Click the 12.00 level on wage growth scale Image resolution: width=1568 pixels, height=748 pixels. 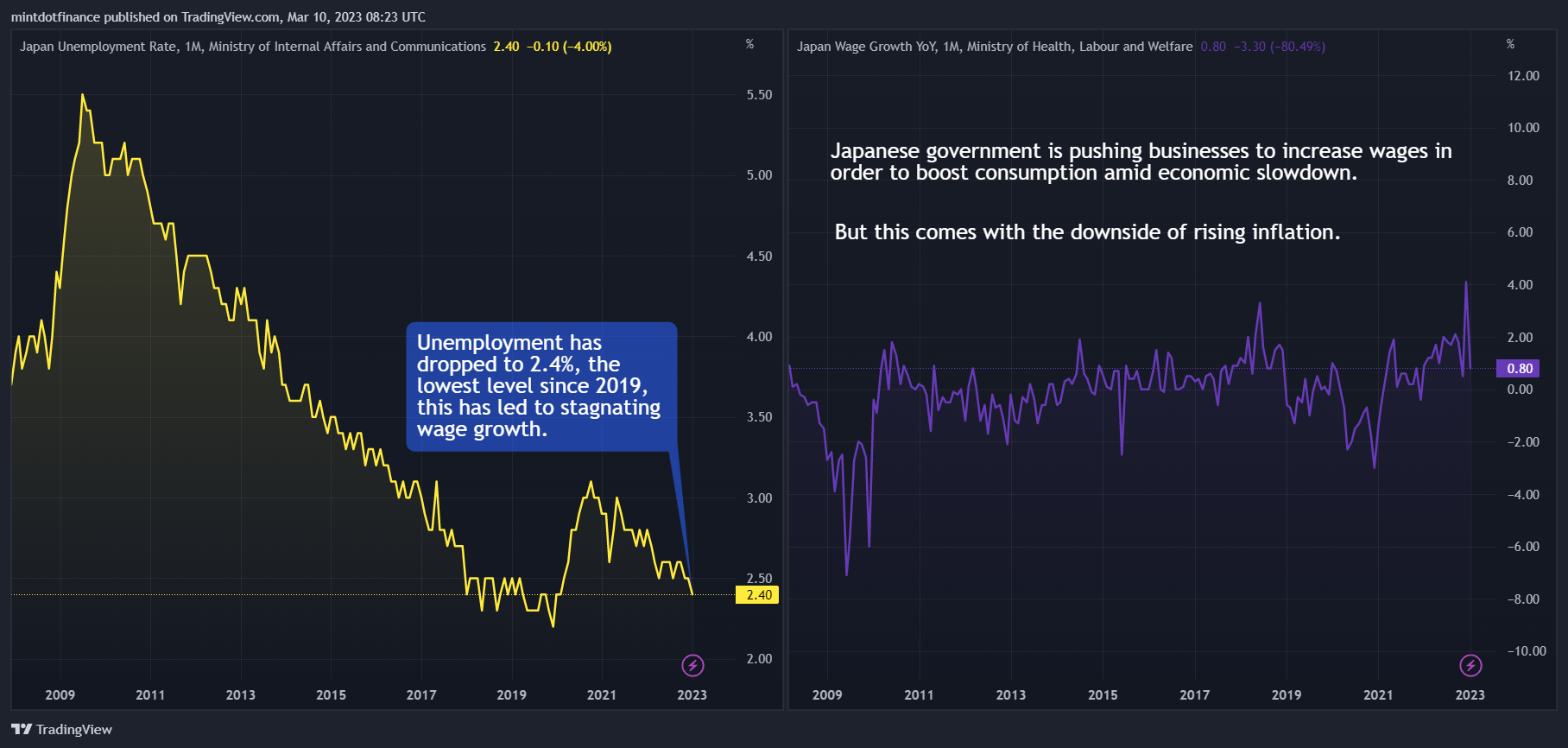(1523, 76)
